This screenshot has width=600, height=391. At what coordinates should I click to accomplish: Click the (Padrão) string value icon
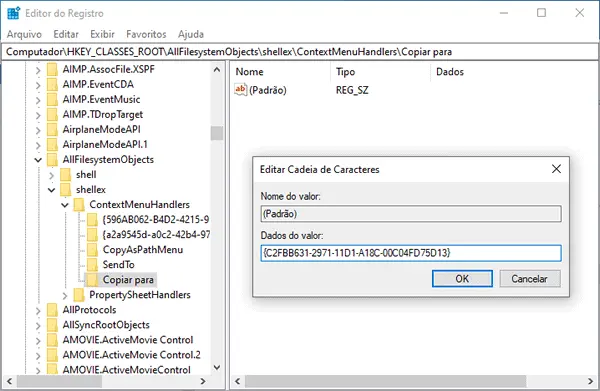[240, 90]
